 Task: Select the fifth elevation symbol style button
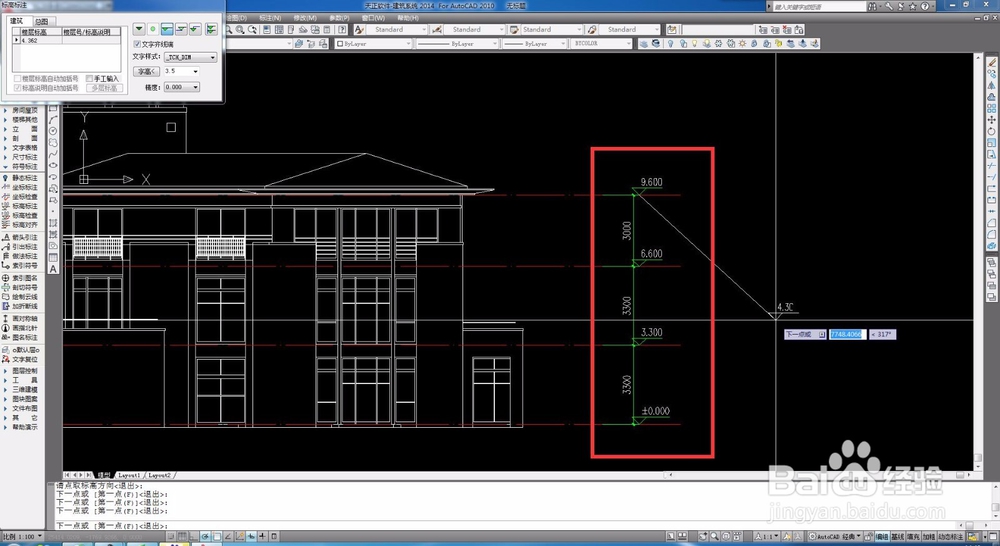(196, 29)
